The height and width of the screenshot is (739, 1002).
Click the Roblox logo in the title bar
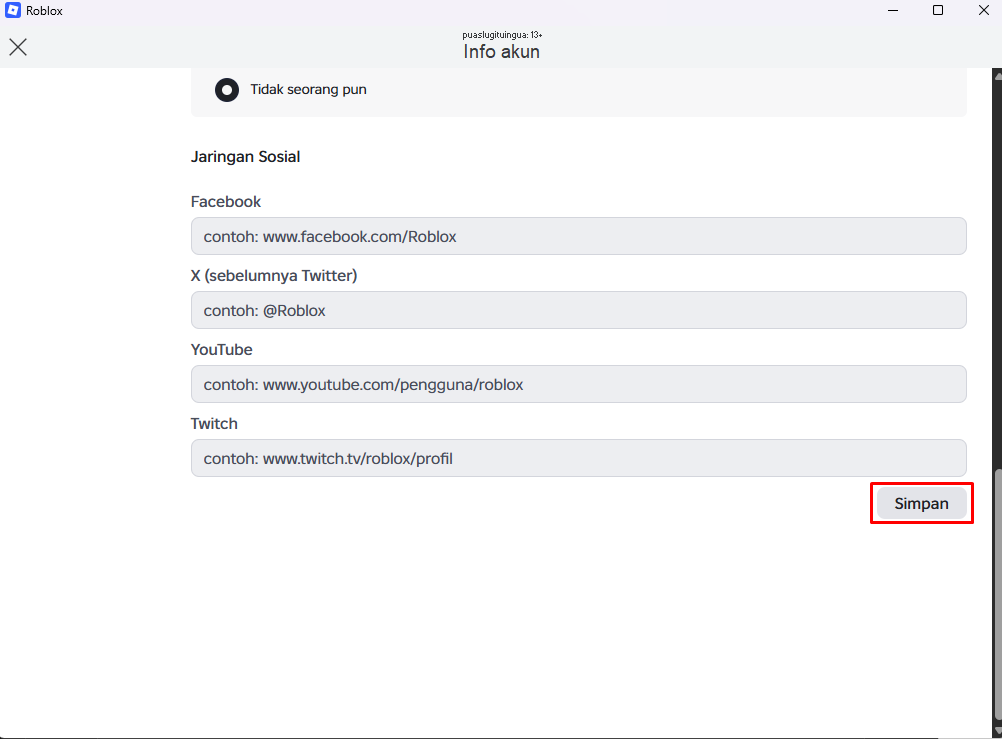(x=13, y=10)
